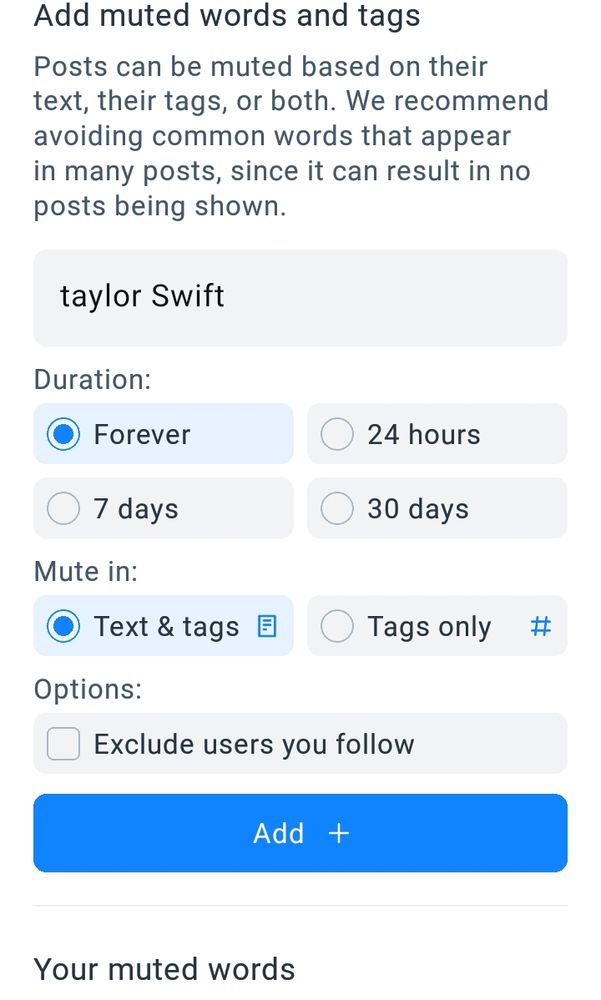Click the page icon beside Text & tags

266,627
